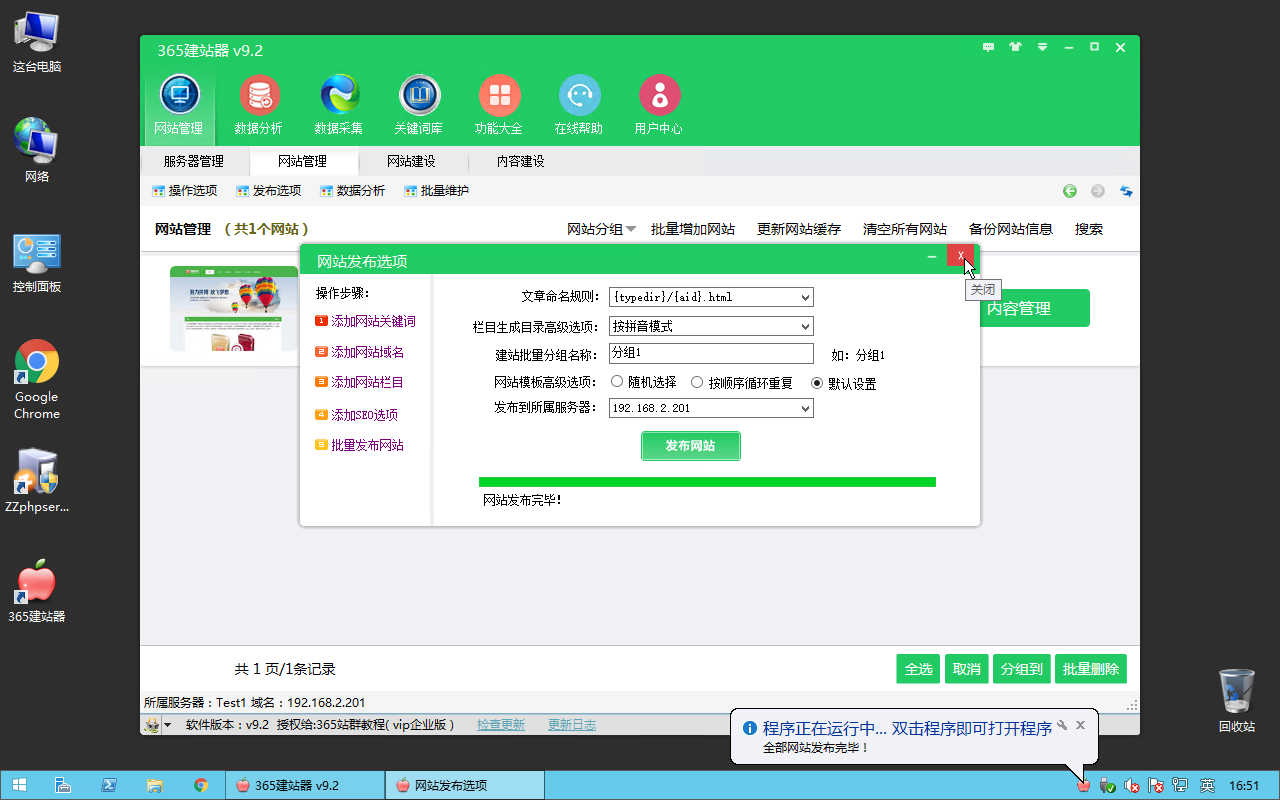Viewport: 1280px width, 800px height.
Task: Switch to the 服务器管理 tab
Action: pos(193,161)
